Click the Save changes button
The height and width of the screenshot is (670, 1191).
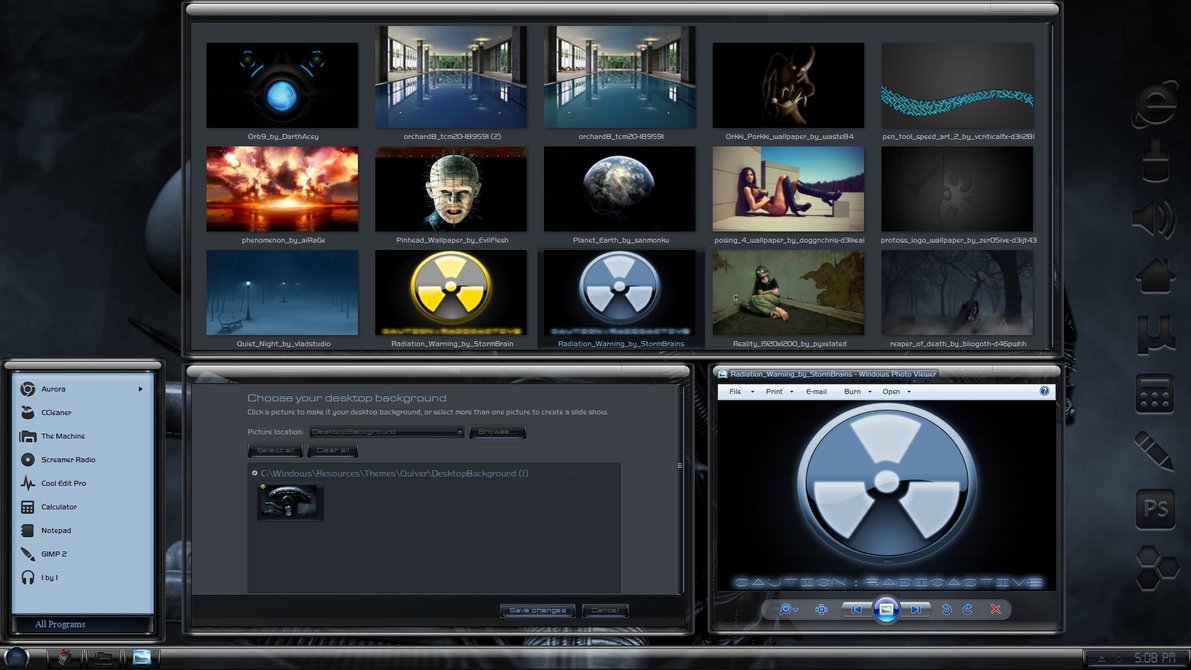point(537,610)
